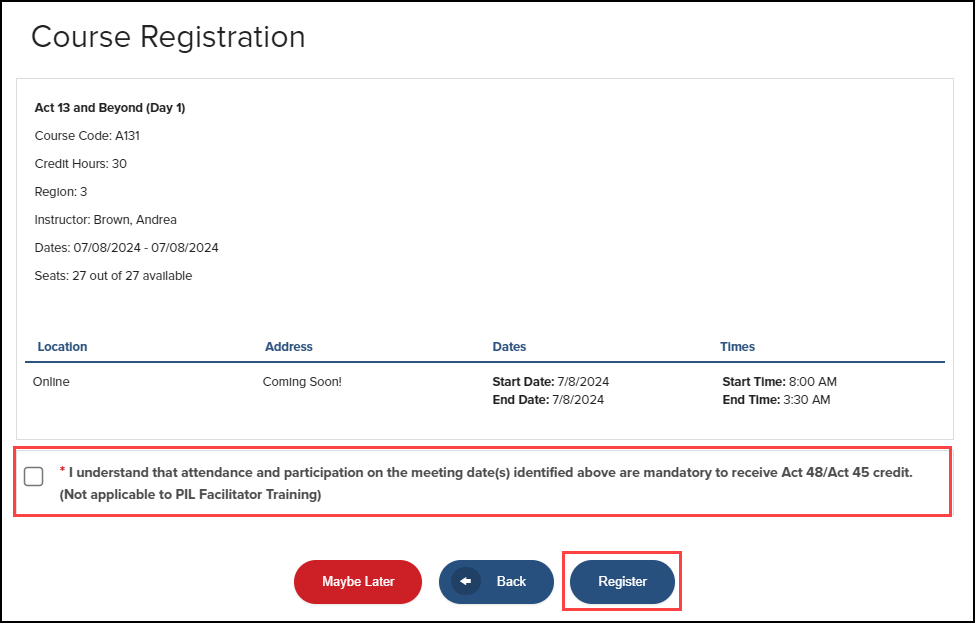Check the Act 48/Act 45 acknowledgment checkbox
Image resolution: width=975 pixels, height=623 pixels.
point(33,477)
